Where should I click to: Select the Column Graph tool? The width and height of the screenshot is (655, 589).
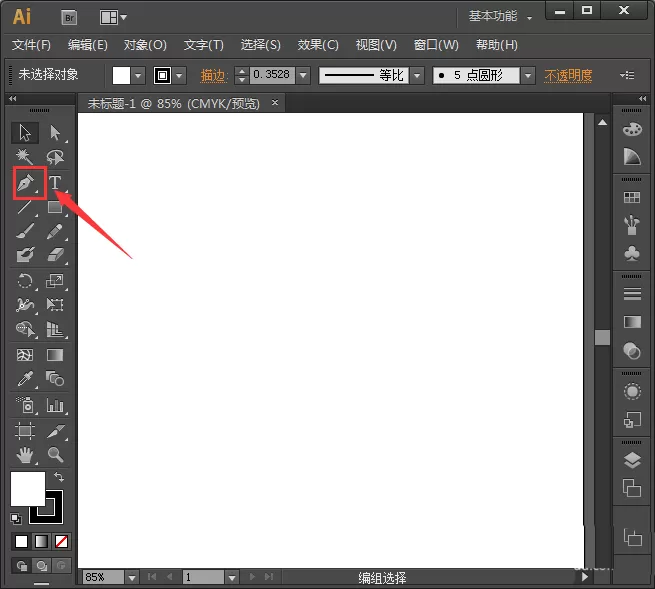pyautogui.click(x=55, y=405)
